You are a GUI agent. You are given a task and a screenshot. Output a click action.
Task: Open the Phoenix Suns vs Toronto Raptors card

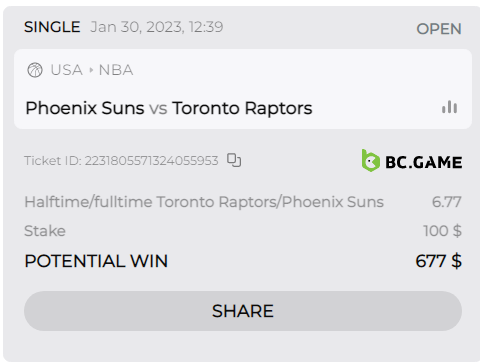click(243, 89)
